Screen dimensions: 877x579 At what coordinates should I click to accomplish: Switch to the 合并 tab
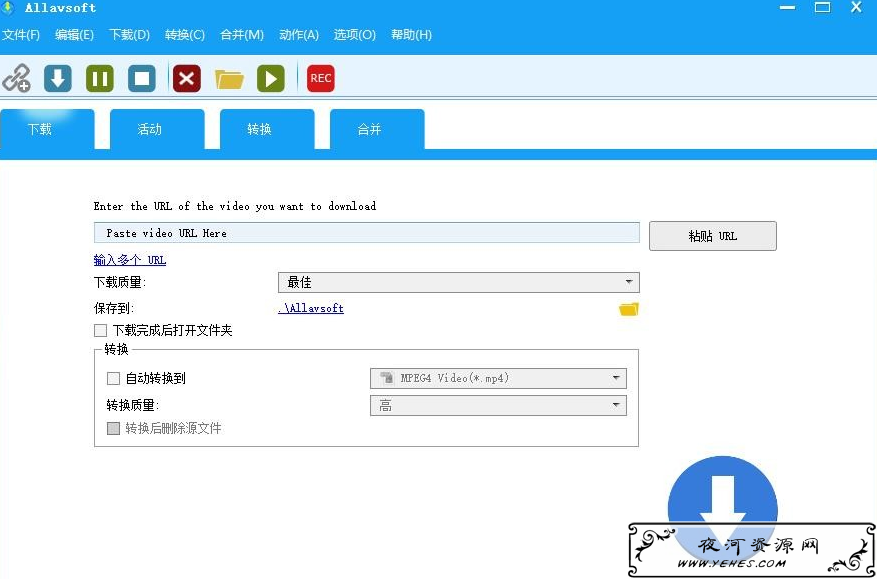[x=378, y=129]
